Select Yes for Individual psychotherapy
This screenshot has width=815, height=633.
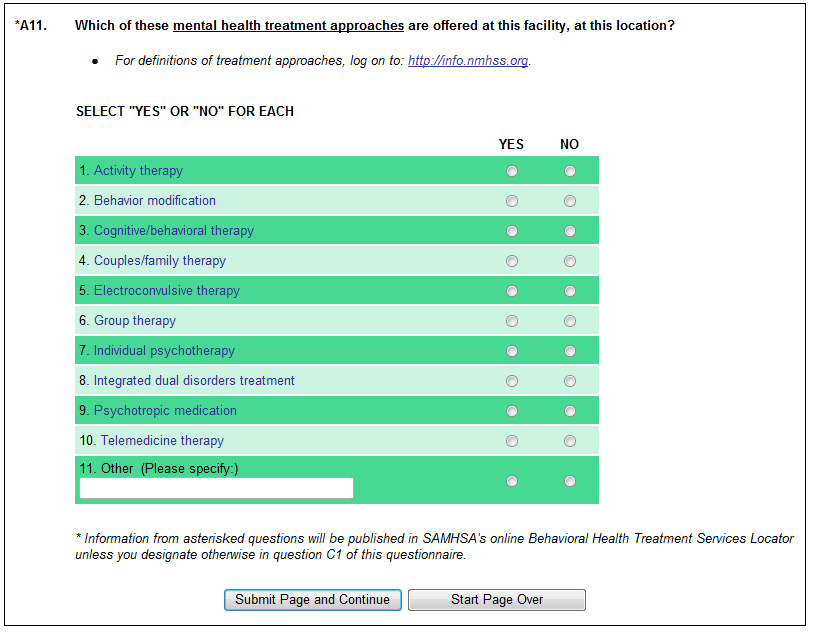pyautogui.click(x=512, y=351)
